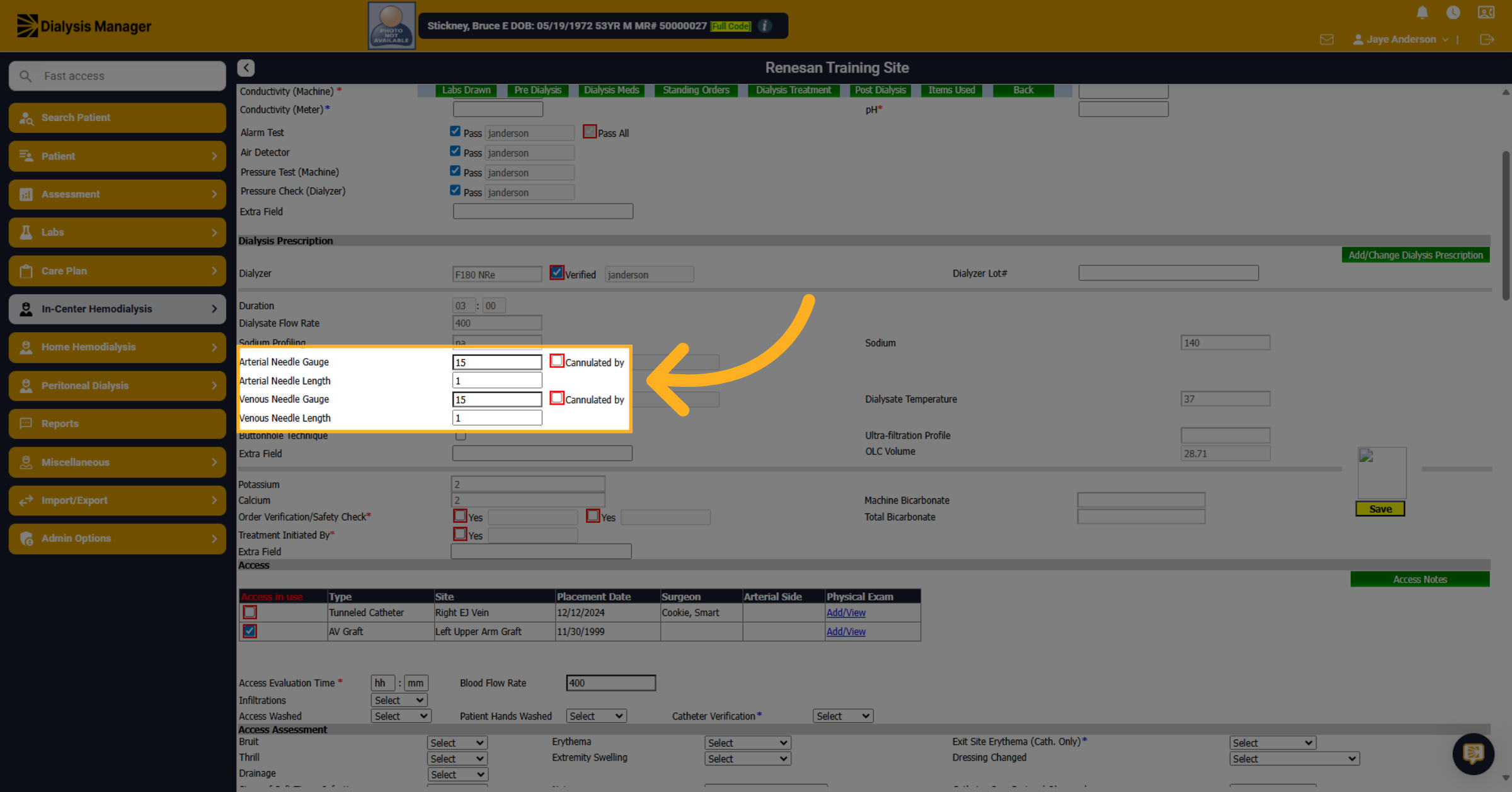The height and width of the screenshot is (792, 1512).
Task: Open the Search Patient sidebar item
Action: 117,118
